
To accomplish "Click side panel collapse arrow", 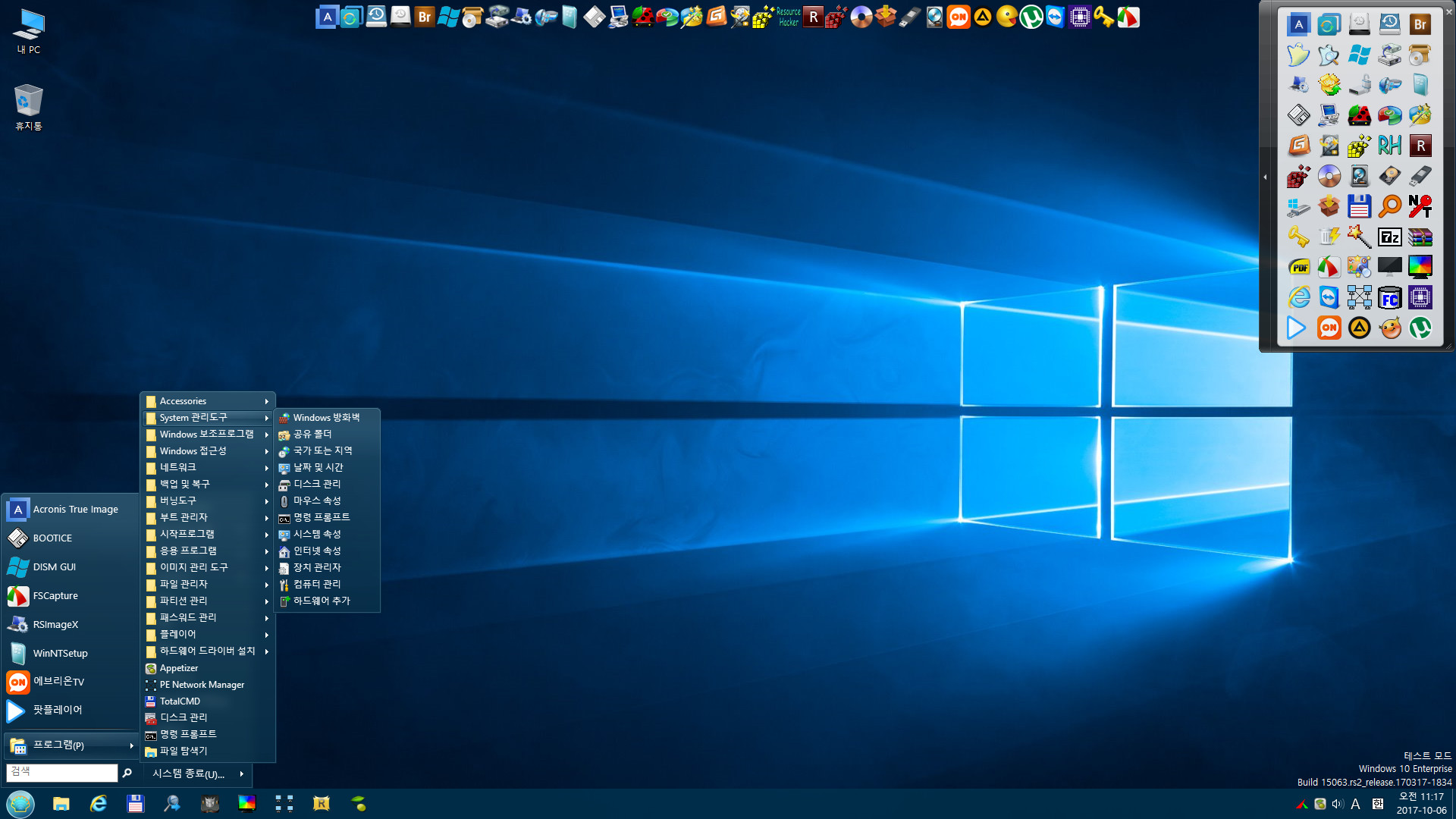I will 1265,177.
